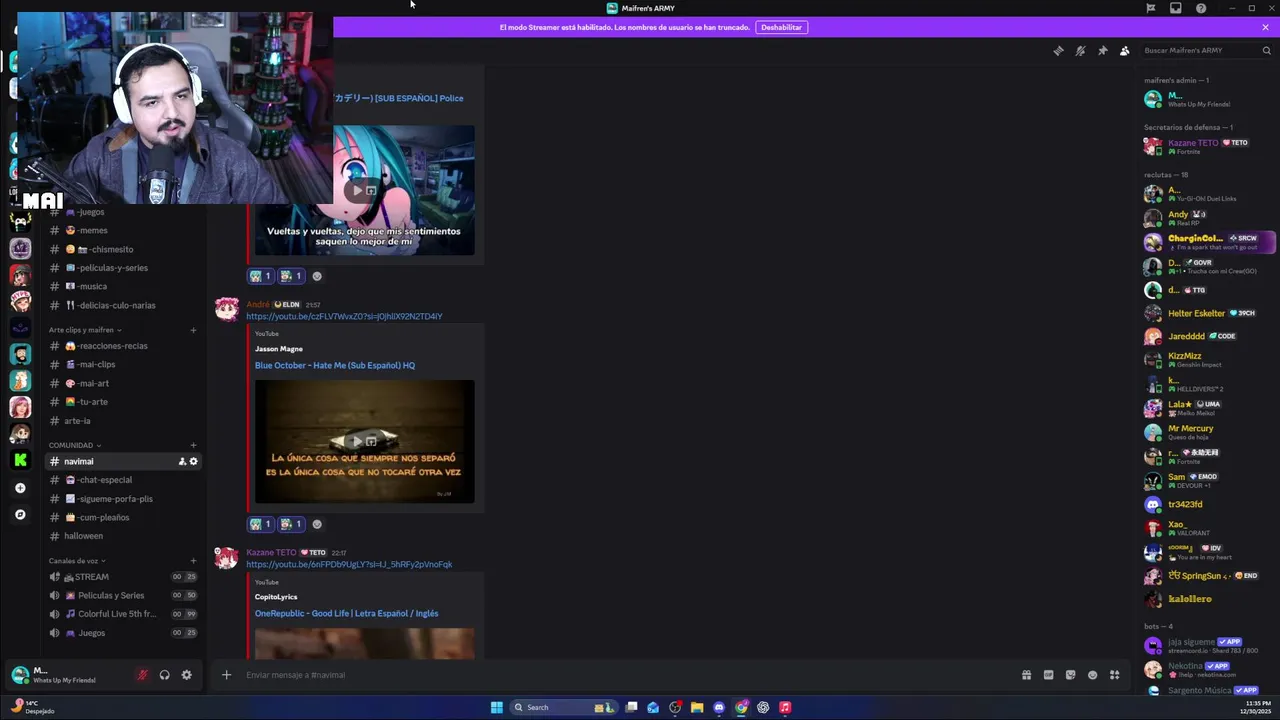
Task: Toggle notification settings bell in the header
Action: (x=1081, y=51)
